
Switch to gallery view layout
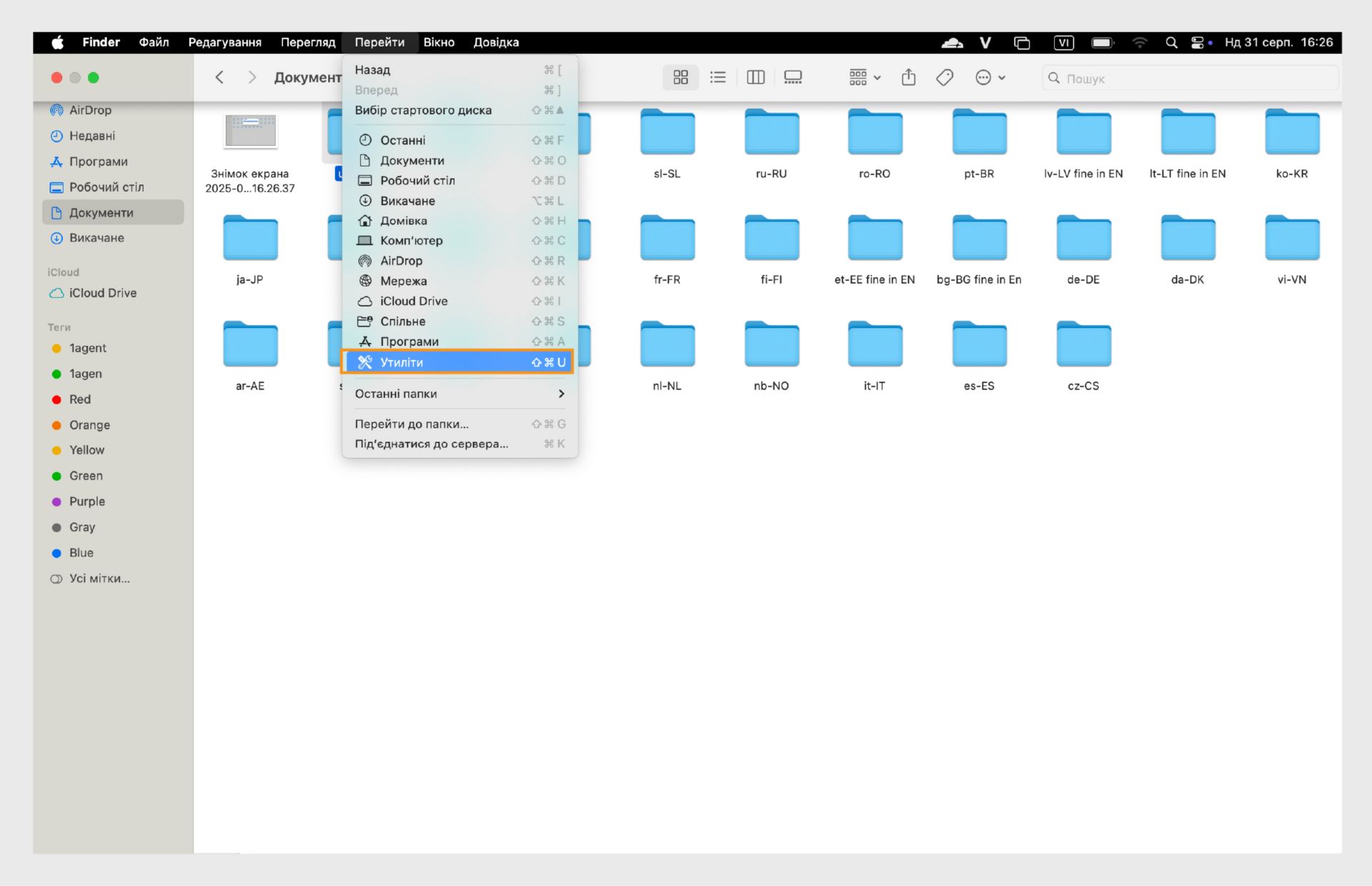tap(792, 77)
